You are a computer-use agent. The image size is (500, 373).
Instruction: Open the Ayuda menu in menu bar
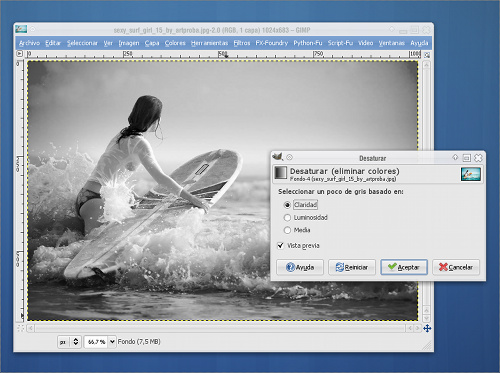(419, 43)
